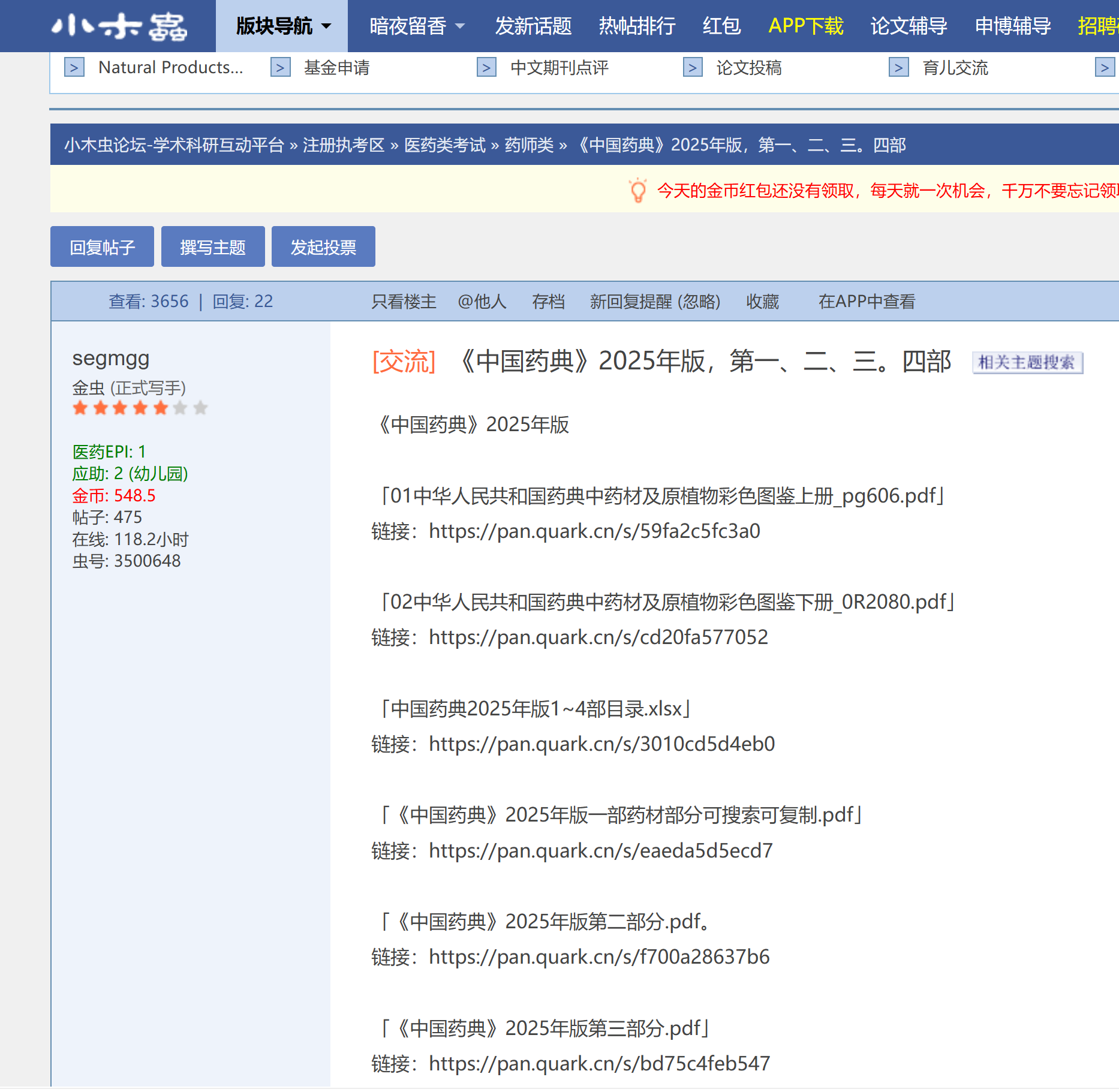Screen dimensions: 1119x1092
Task: Open the 暗夜留香 user dropdown
Action: [417, 26]
